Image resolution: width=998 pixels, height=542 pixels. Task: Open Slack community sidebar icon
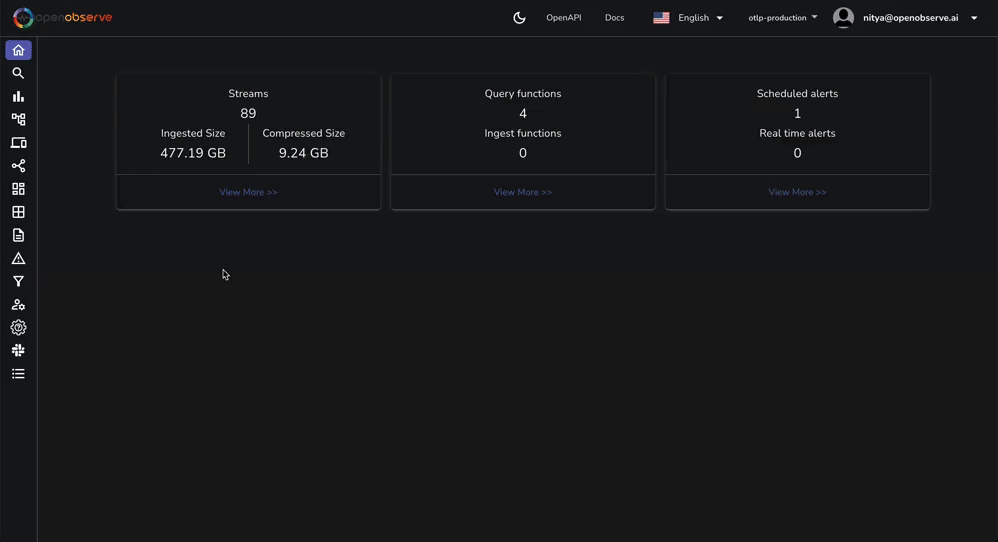[18, 351]
